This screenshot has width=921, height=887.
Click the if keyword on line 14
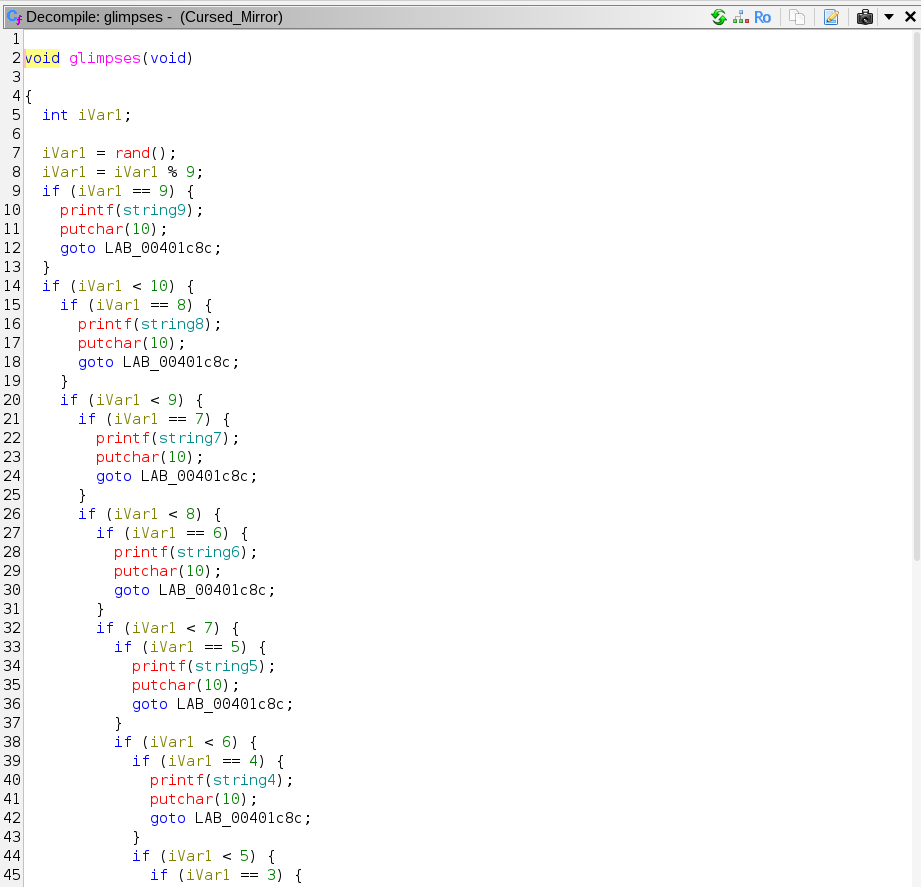click(x=51, y=286)
